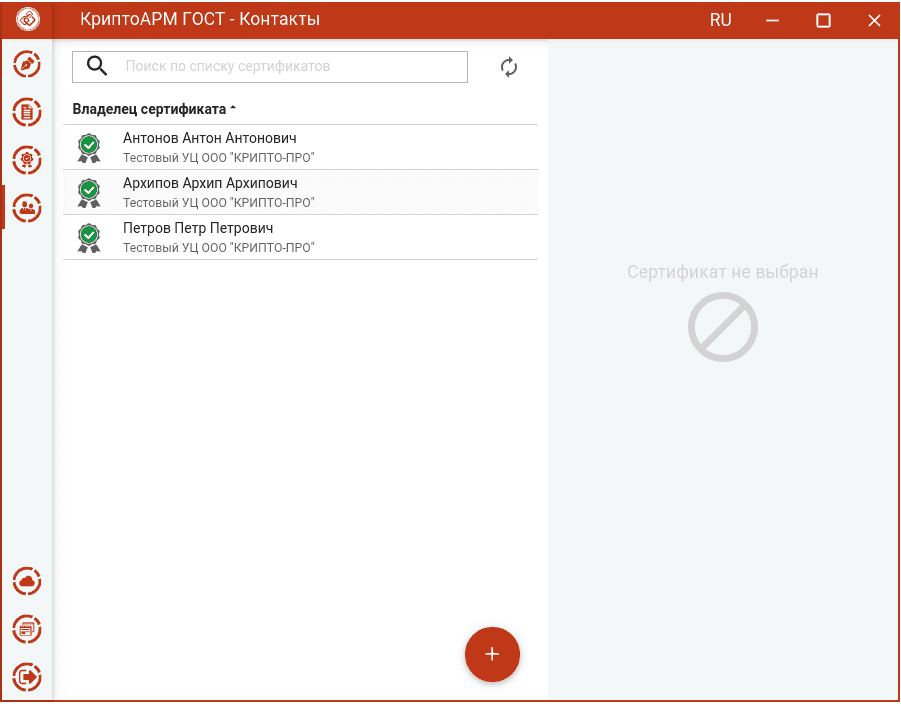Click the exit icon at sidebar bottom
Image resolution: width=901 pixels, height=704 pixels.
[x=27, y=676]
